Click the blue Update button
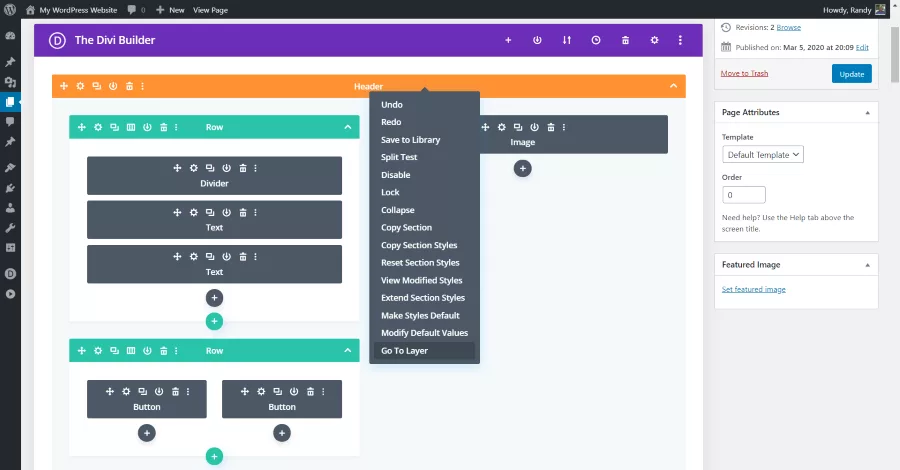The height and width of the screenshot is (470, 900). (x=852, y=73)
